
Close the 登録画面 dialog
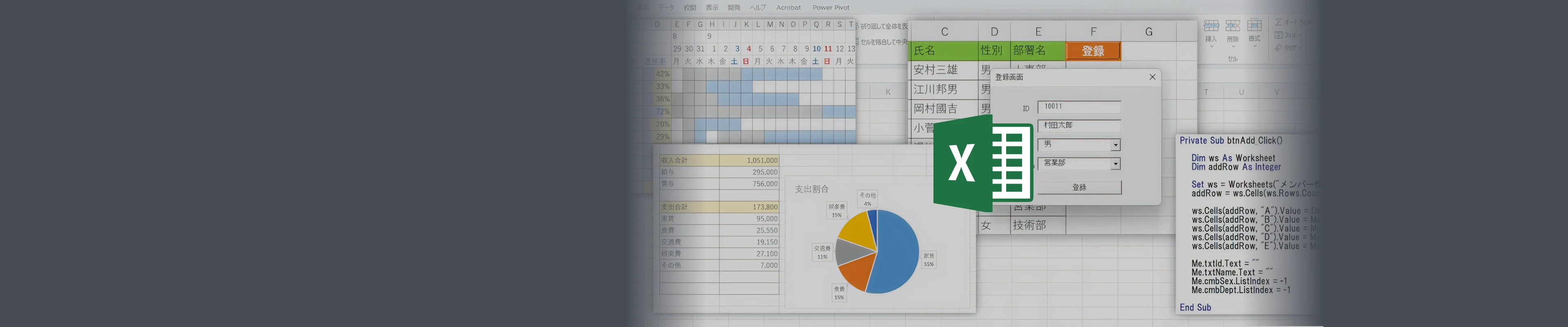(x=1151, y=77)
